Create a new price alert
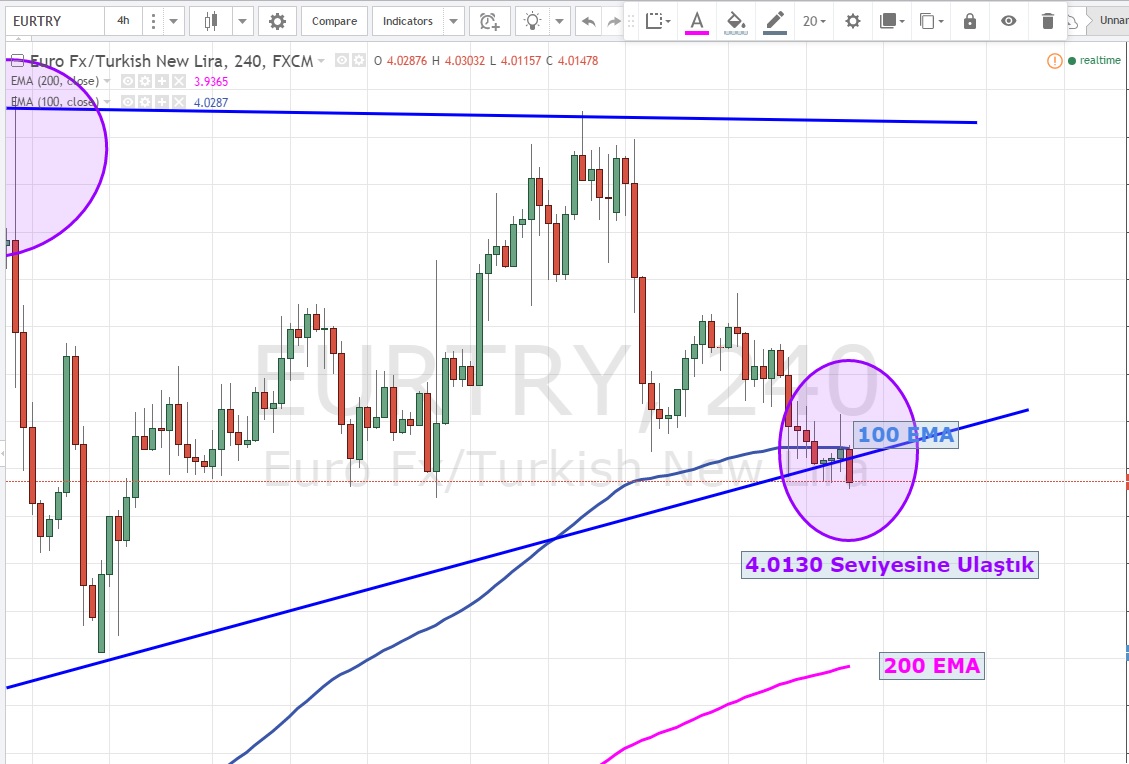The width and height of the screenshot is (1129, 764). point(488,21)
